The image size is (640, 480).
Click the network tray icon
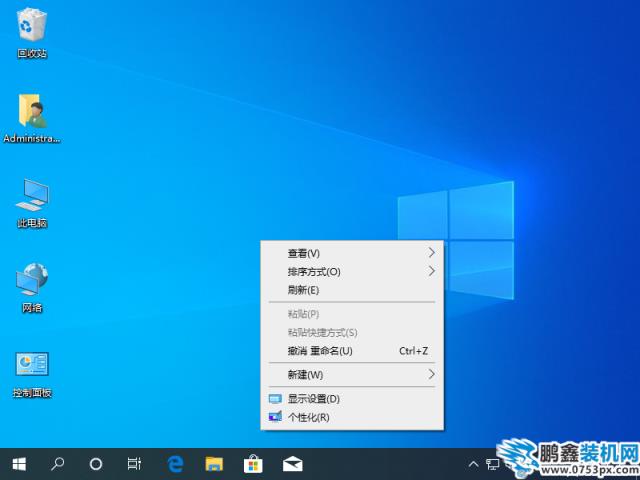(493, 464)
